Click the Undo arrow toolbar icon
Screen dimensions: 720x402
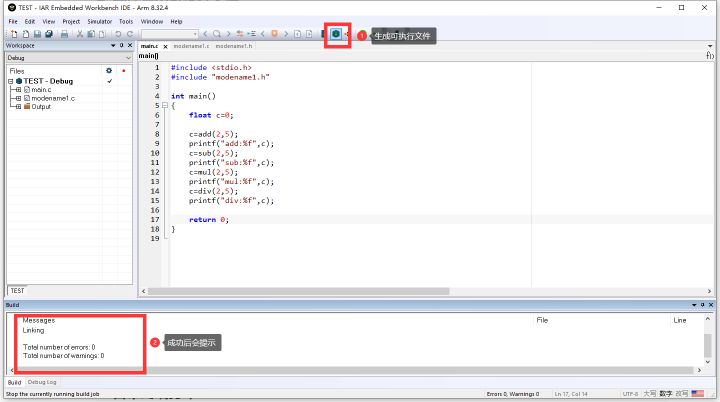pyautogui.click(x=118, y=34)
